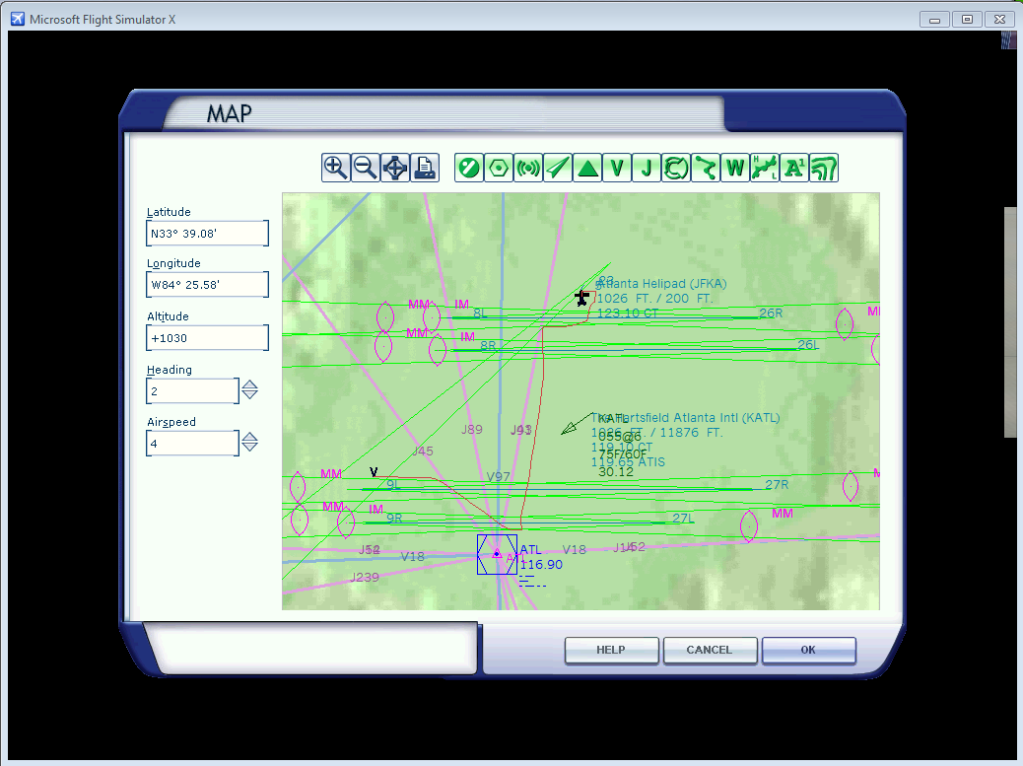
Task: Toggle weather stations (W) display
Action: click(735, 168)
